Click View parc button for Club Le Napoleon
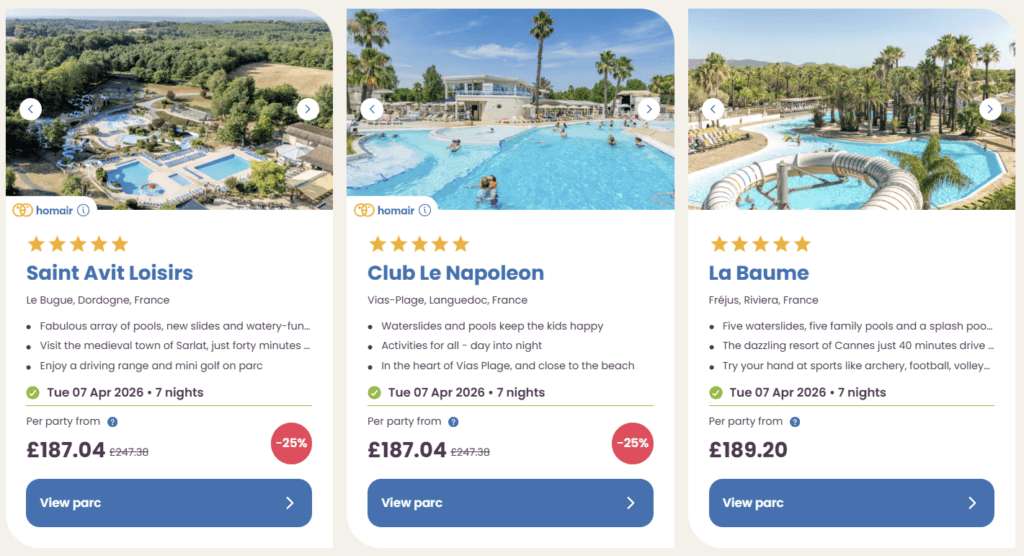The height and width of the screenshot is (556, 1024). 510,503
